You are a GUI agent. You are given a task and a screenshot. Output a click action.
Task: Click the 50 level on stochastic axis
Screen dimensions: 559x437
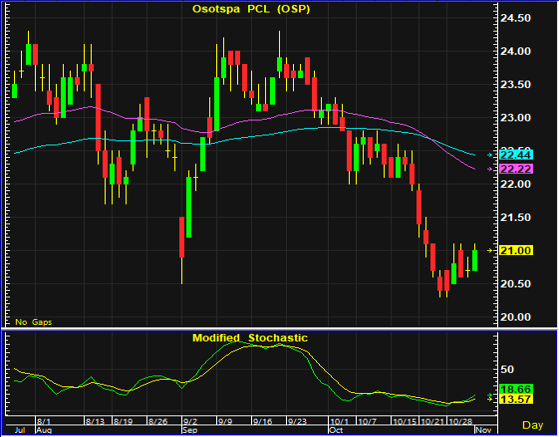pos(508,370)
